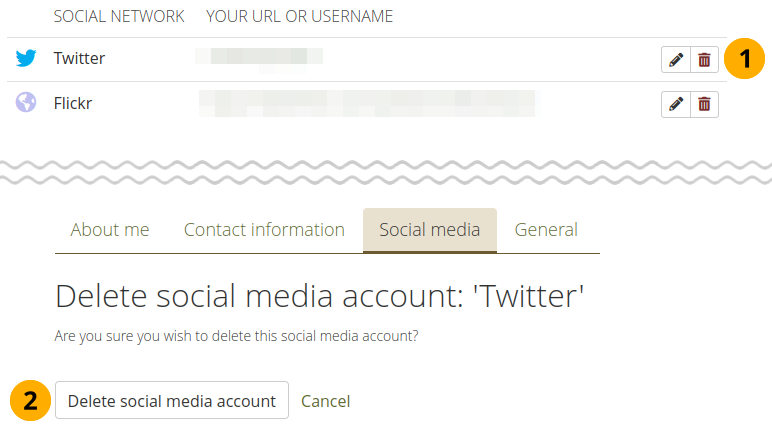This screenshot has width=772, height=429.
Task: Click the Social Network column header
Action: pos(119,17)
